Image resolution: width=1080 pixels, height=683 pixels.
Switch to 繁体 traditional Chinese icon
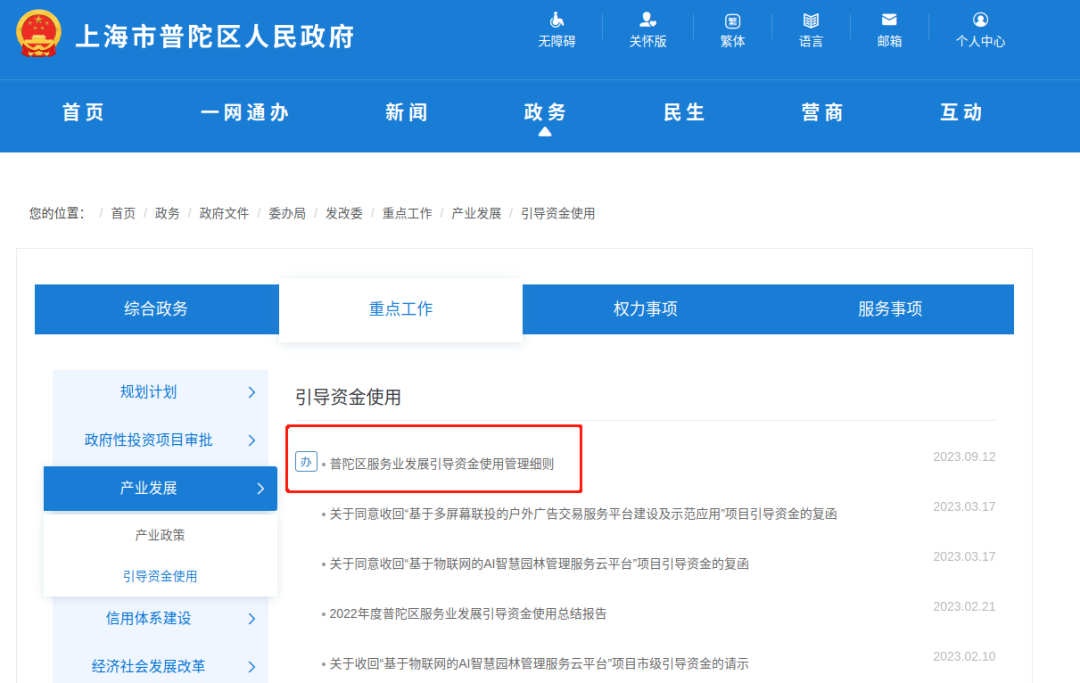(x=732, y=20)
